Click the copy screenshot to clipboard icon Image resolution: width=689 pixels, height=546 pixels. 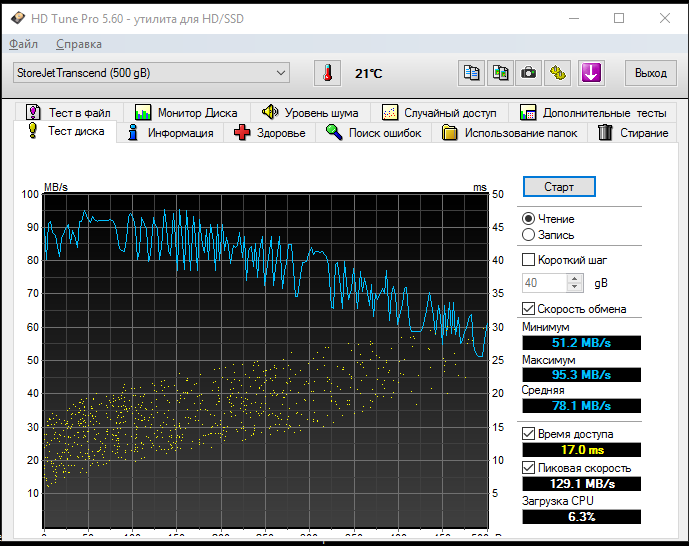tap(500, 73)
